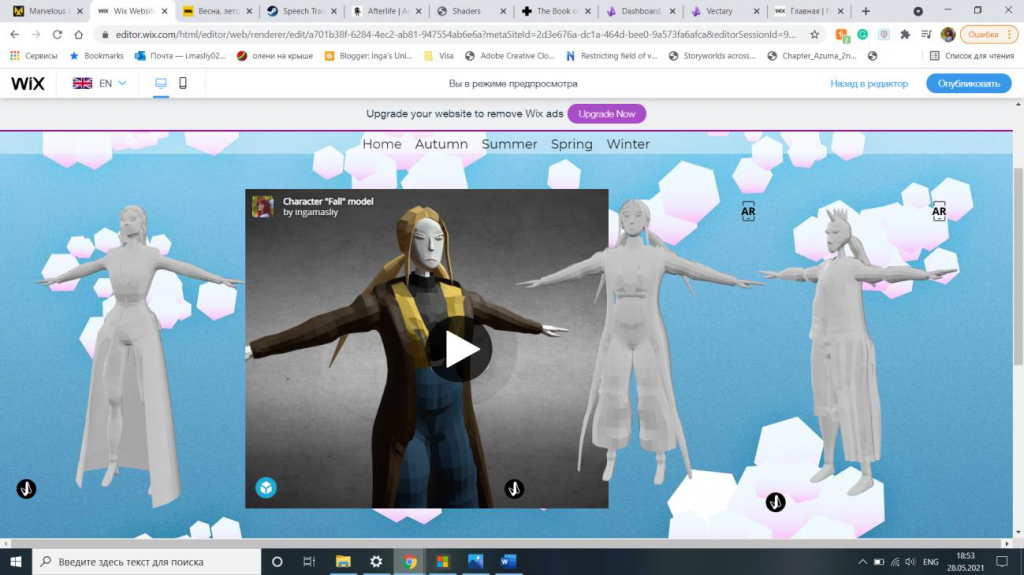
Task: Switch to desktop preview icon
Action: point(160,83)
